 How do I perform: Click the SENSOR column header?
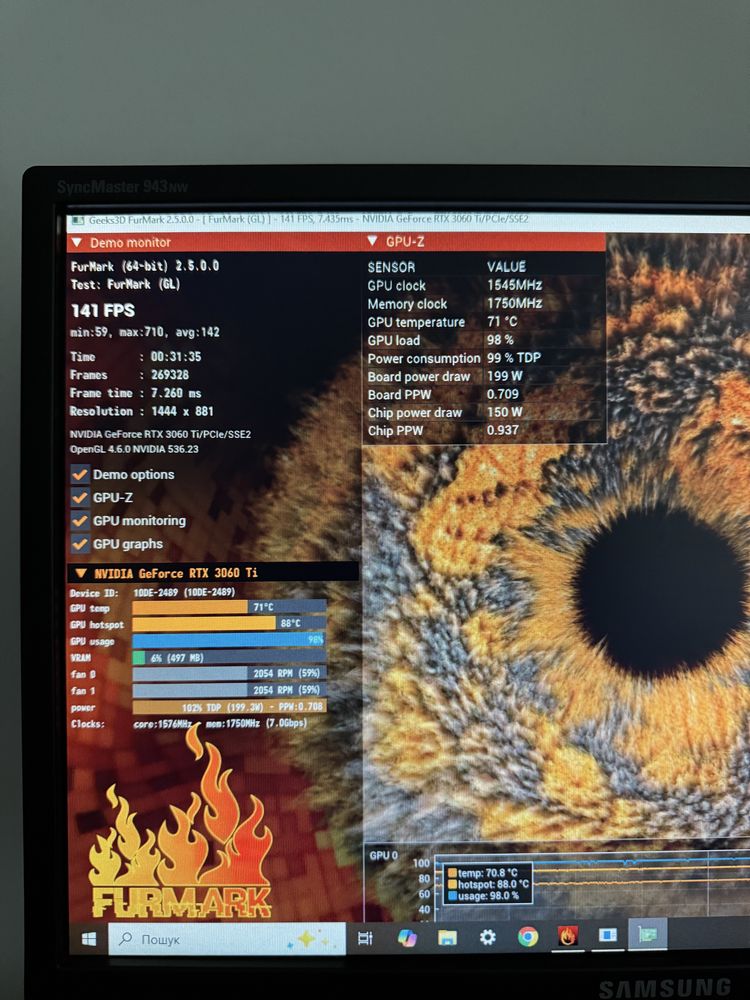(x=391, y=267)
